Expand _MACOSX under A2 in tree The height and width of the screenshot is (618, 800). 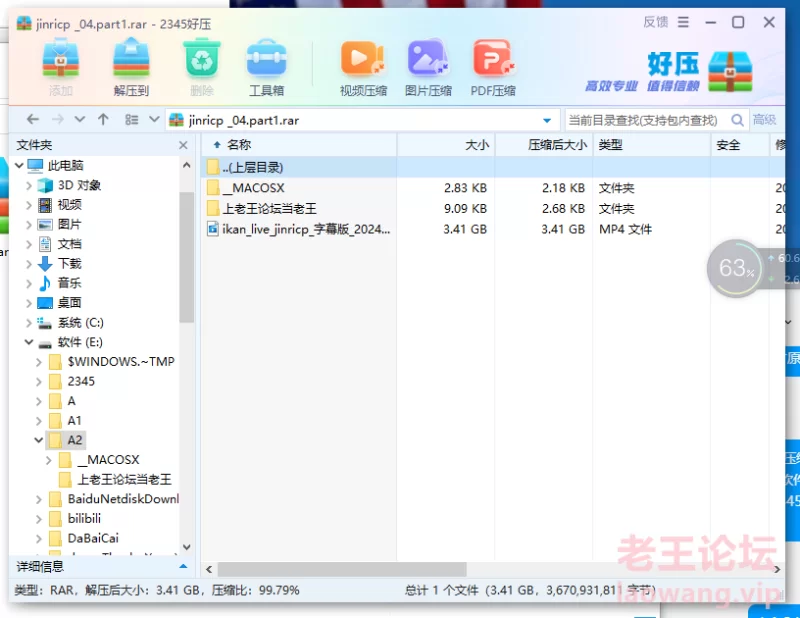[48, 460]
